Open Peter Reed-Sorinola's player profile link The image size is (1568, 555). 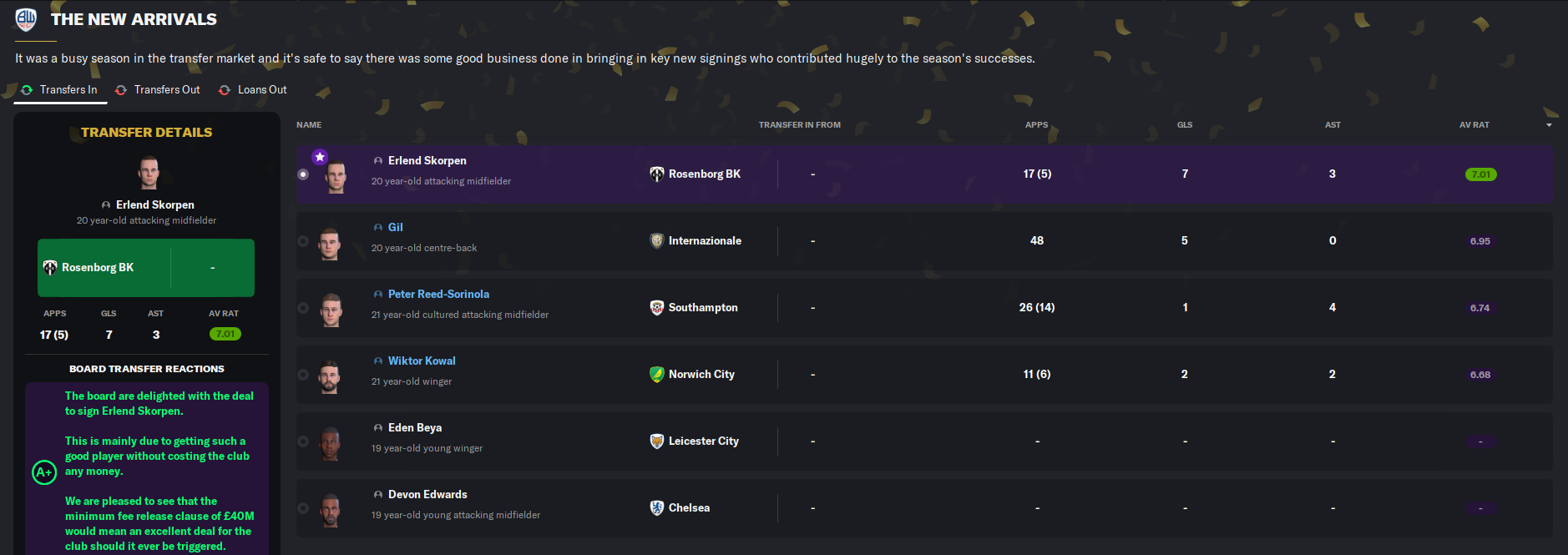tap(438, 294)
